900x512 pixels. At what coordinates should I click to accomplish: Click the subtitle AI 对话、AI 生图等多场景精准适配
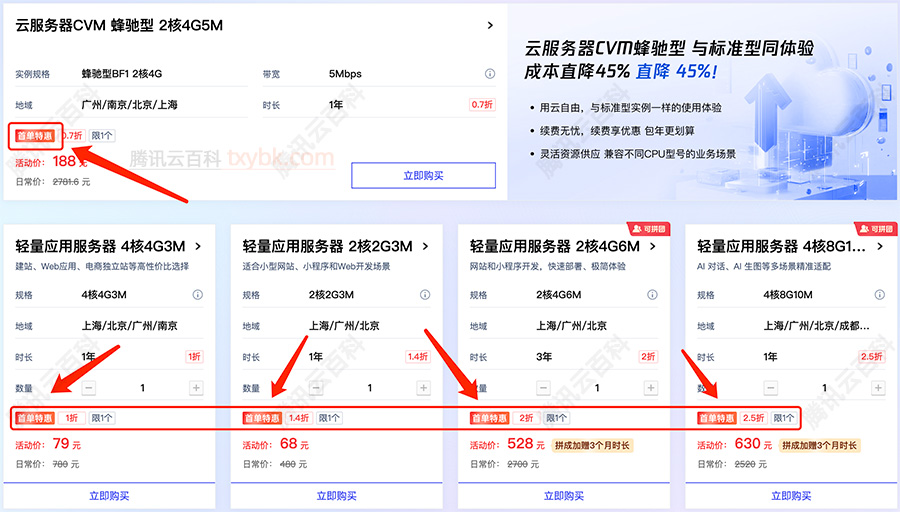[764, 266]
